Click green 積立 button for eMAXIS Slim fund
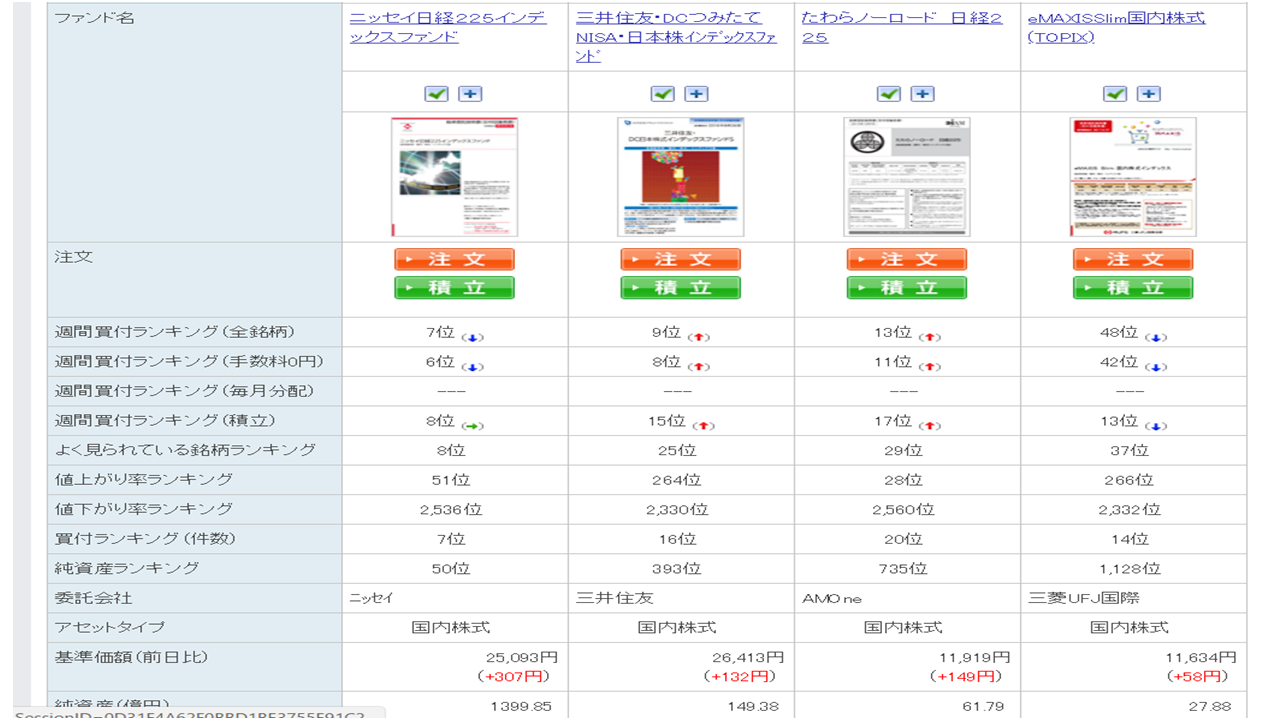Image resolution: width=1280 pixels, height=720 pixels. tap(1133, 288)
